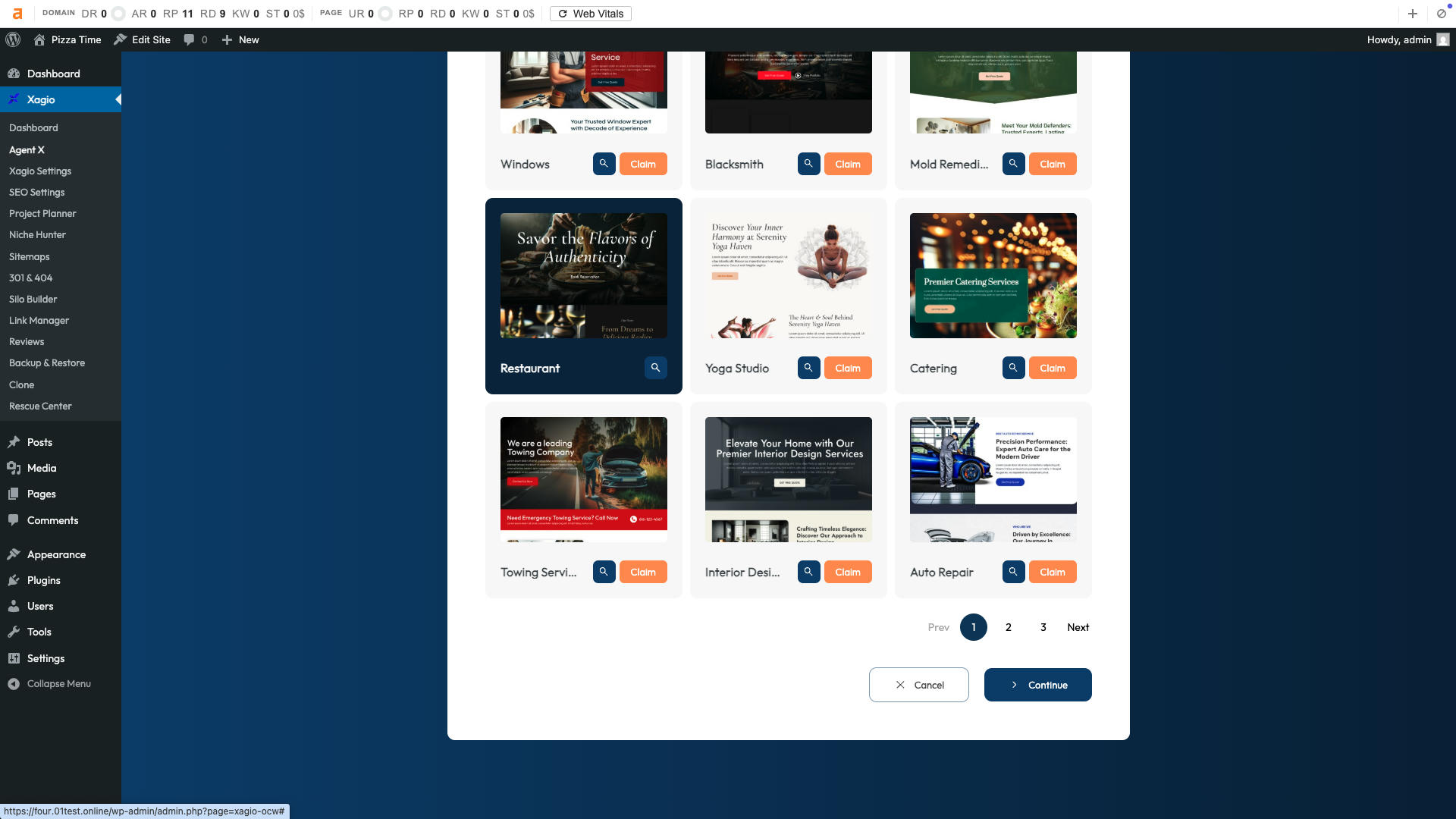This screenshot has height=819, width=1456.
Task: Claim the Interior Design template
Action: 848,572
